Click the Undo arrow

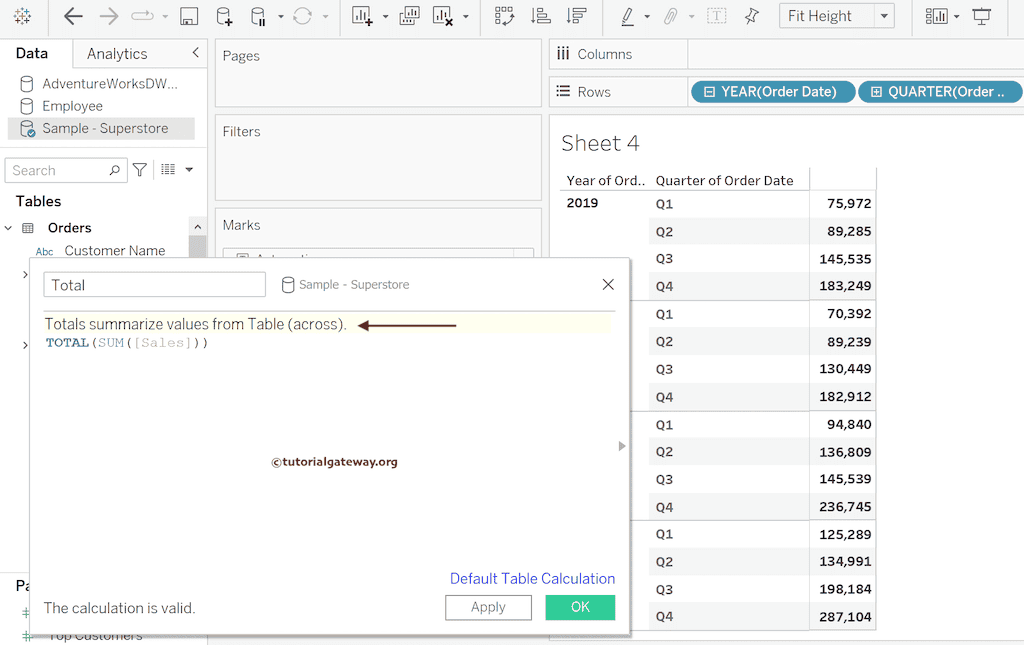click(73, 17)
